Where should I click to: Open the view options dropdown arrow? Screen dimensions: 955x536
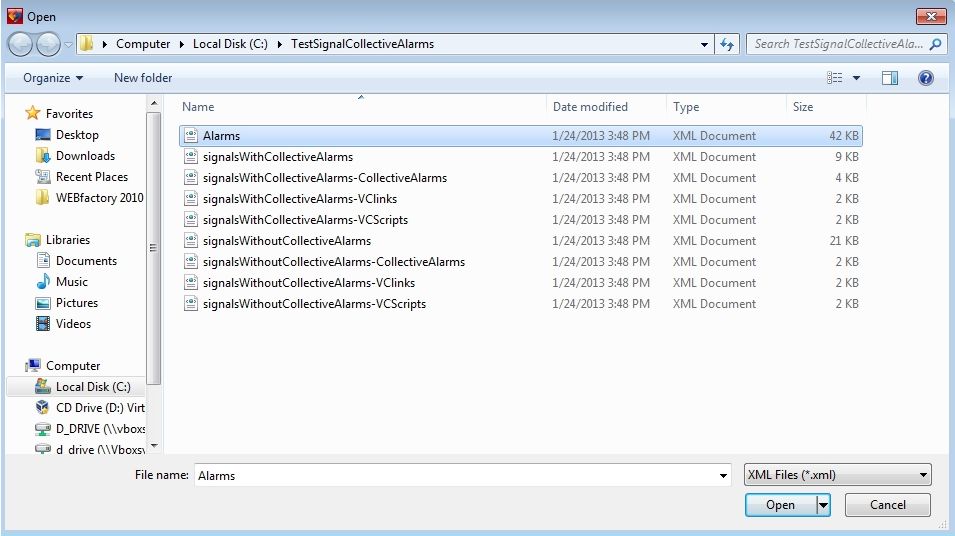click(x=858, y=78)
